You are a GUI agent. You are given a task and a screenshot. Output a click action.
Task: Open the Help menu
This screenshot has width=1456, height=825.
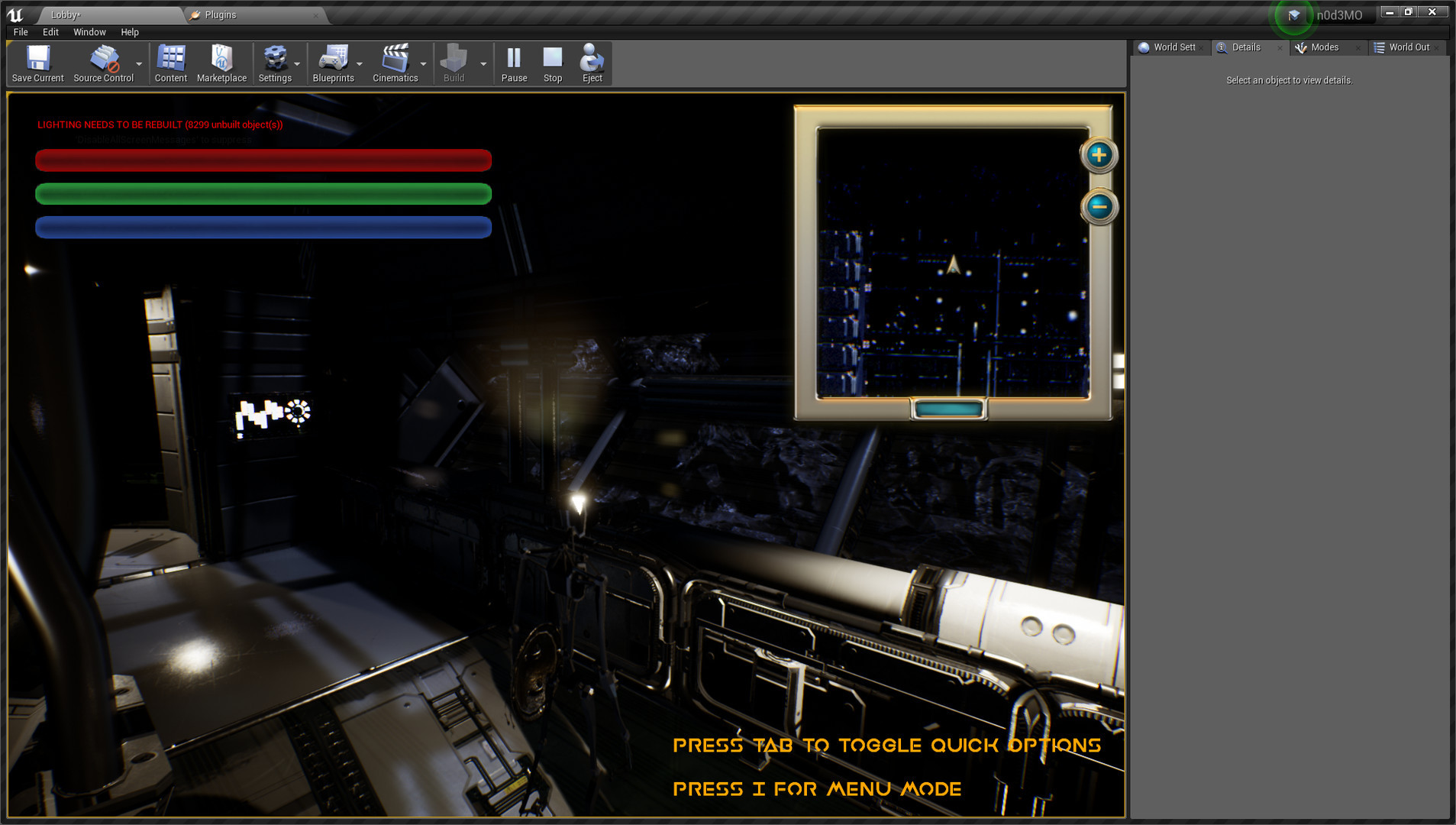point(130,32)
